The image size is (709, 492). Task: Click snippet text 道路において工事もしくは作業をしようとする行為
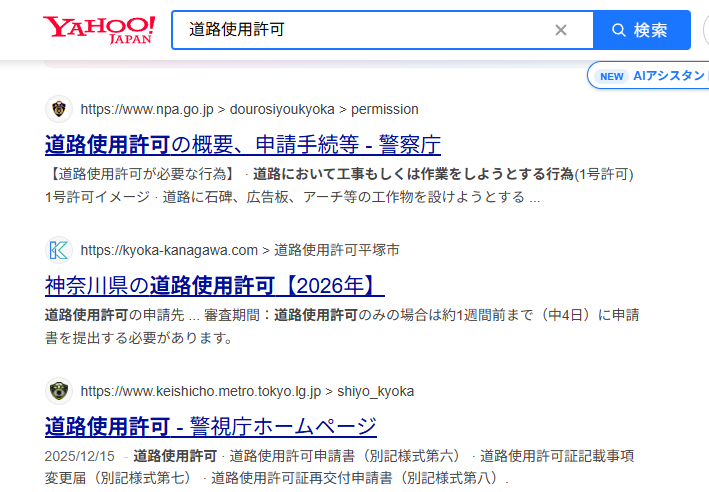coord(413,174)
